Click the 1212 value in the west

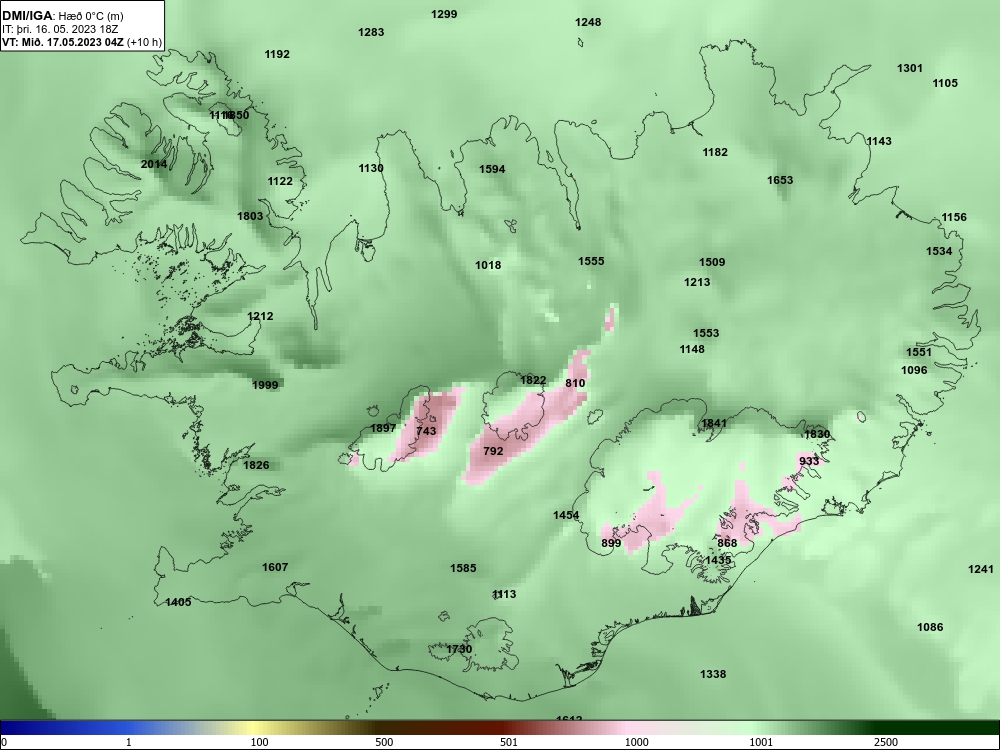click(x=260, y=316)
